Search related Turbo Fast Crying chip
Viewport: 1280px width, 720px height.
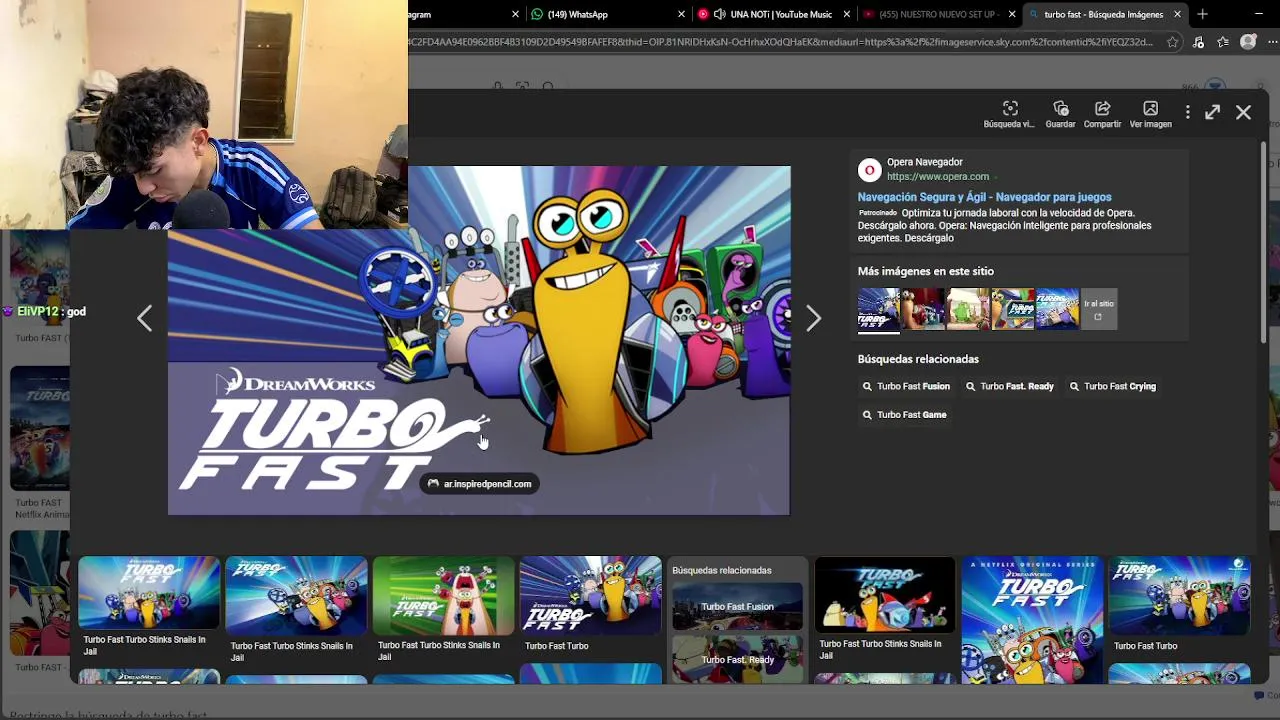pyautogui.click(x=1113, y=386)
